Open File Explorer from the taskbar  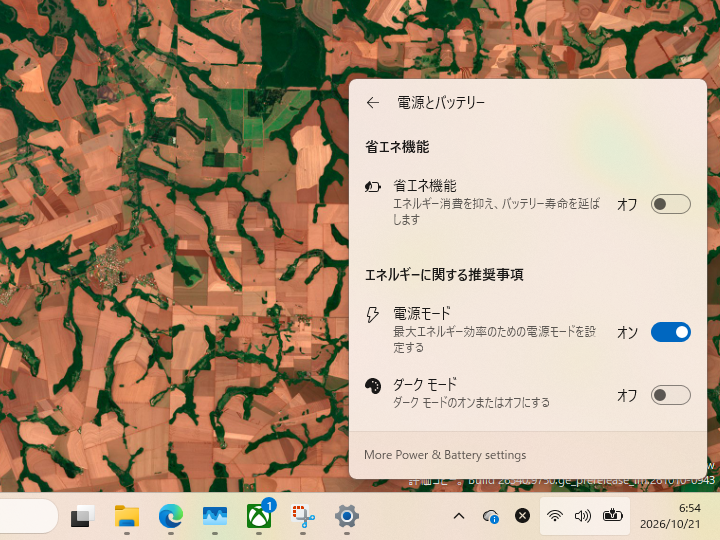pos(127,516)
